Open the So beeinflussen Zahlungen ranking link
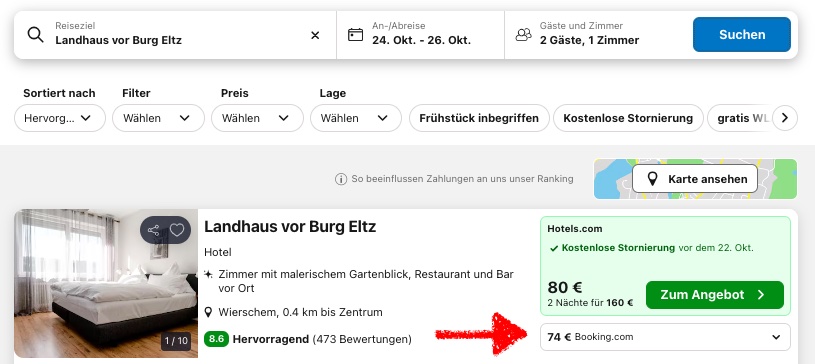The width and height of the screenshot is (815, 364). tap(462, 179)
